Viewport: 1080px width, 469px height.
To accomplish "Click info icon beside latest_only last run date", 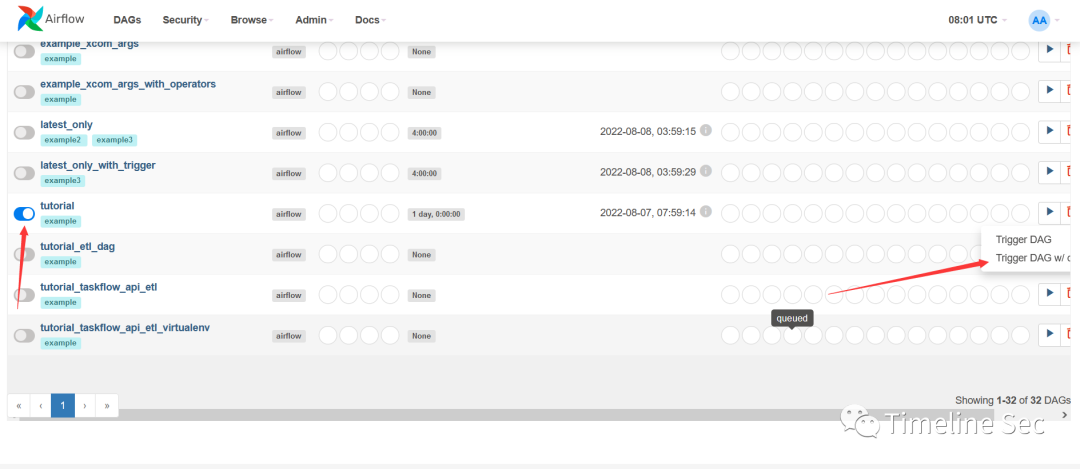I will (705, 129).
